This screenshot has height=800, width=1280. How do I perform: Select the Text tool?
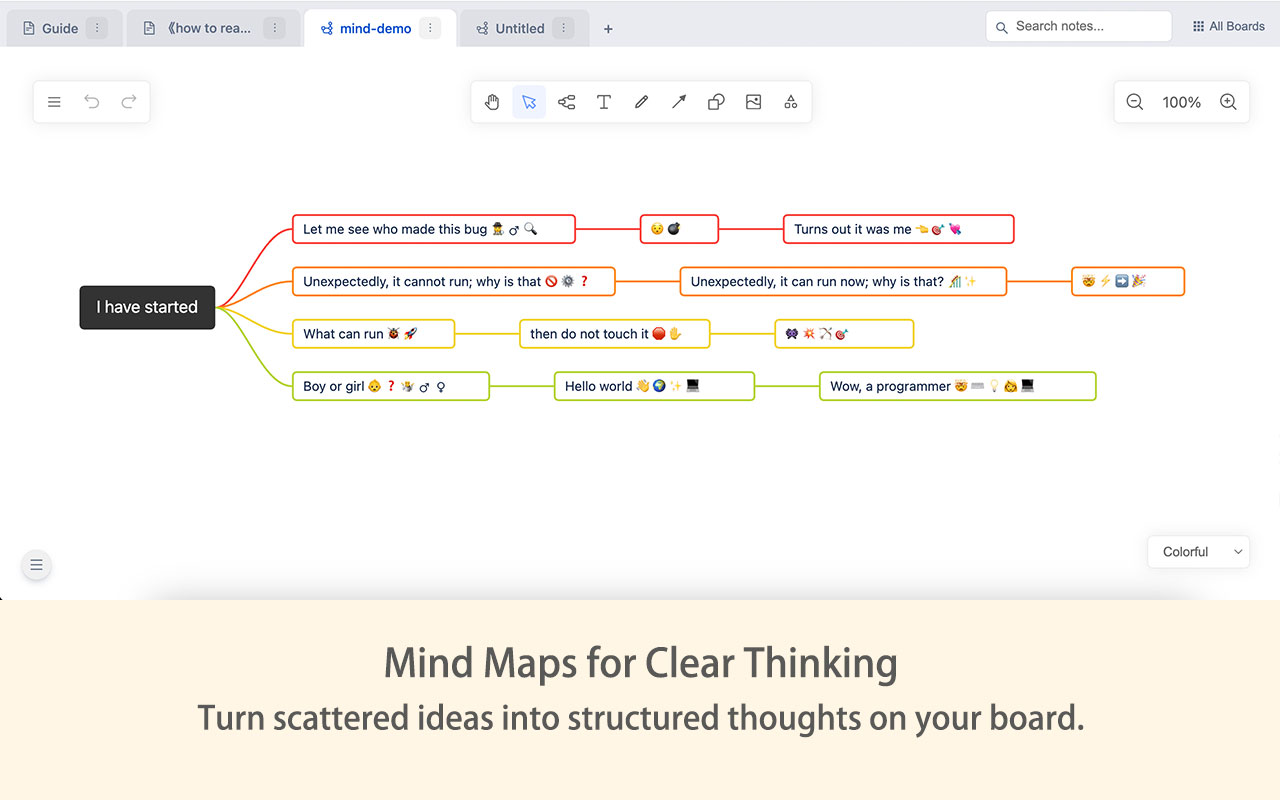604,102
